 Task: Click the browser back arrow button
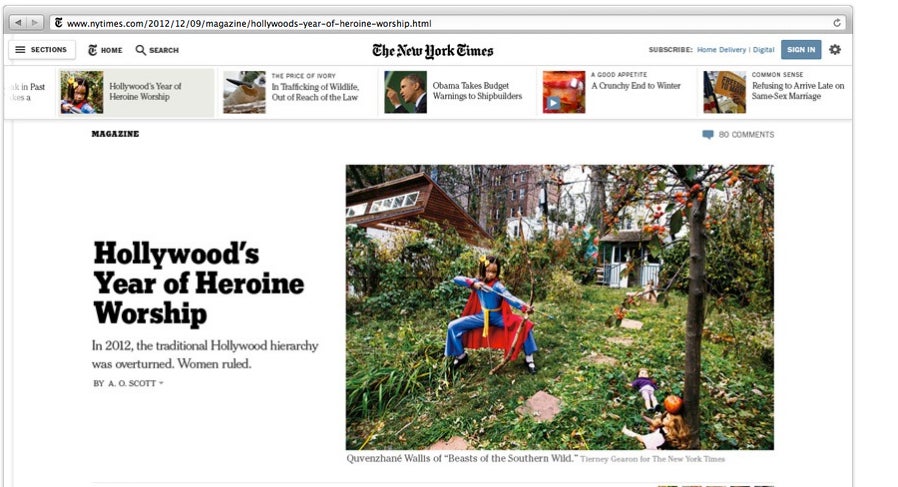18,22
